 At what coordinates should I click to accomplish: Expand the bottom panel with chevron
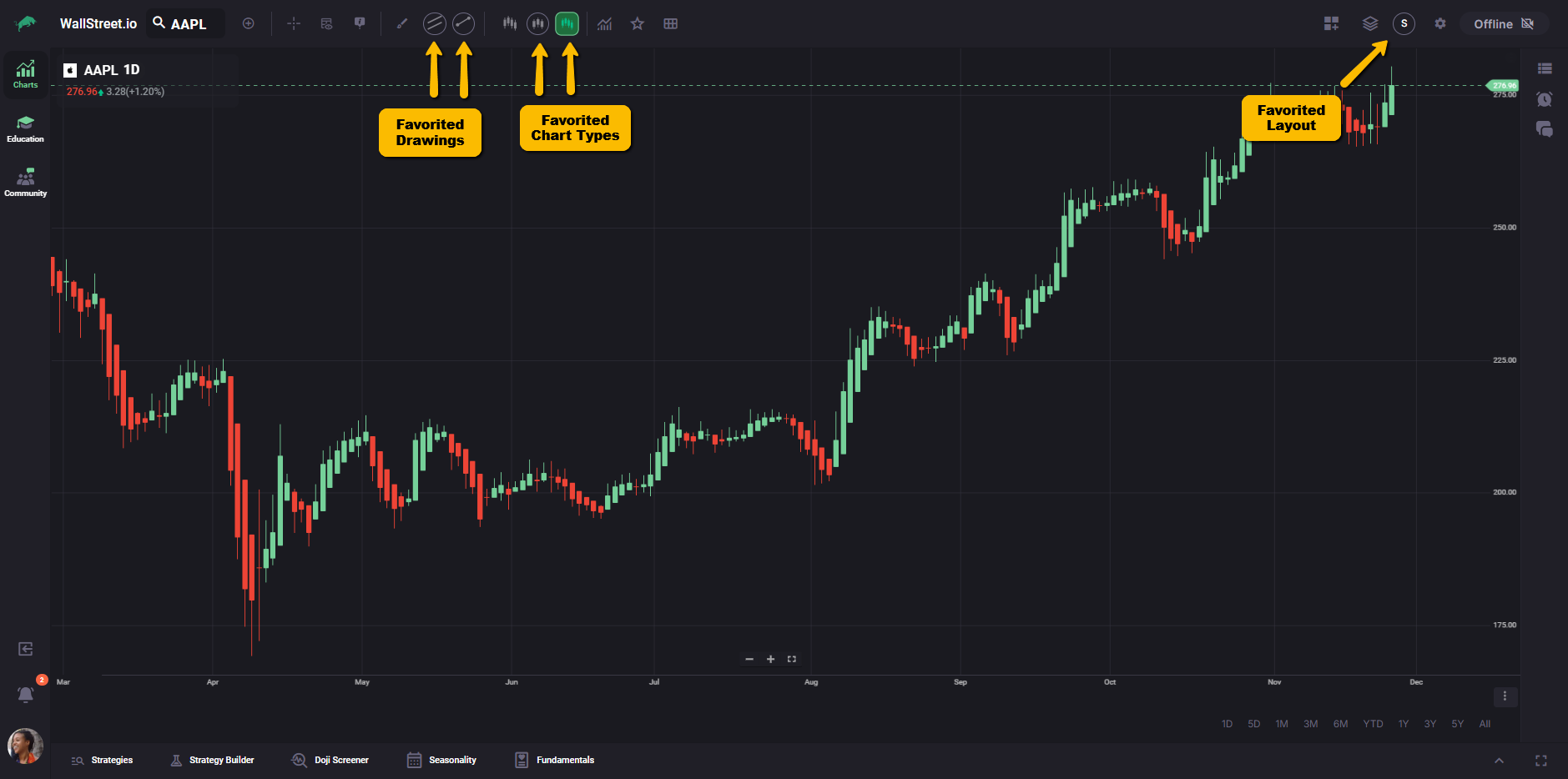click(1499, 761)
